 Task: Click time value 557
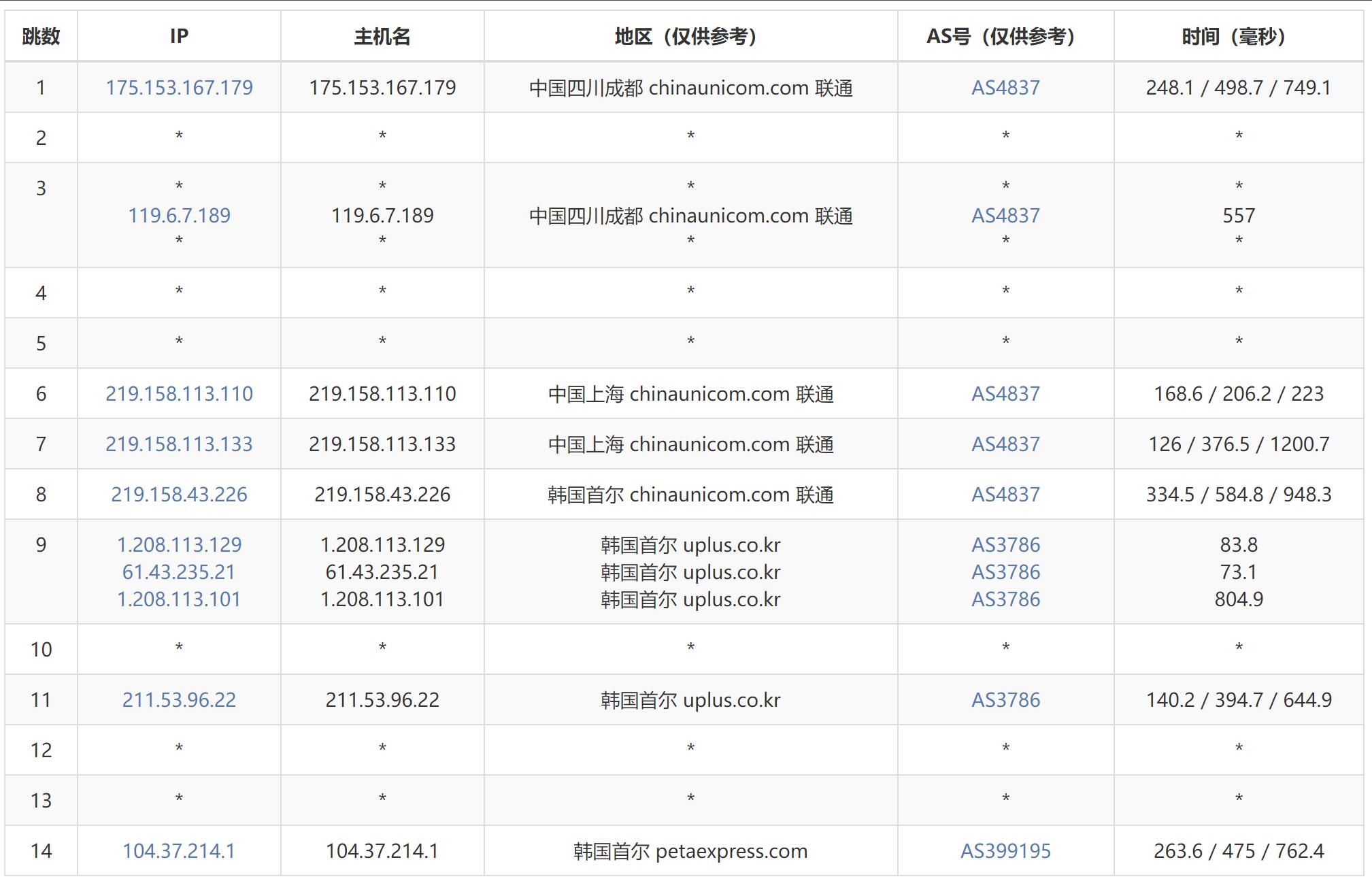click(x=1239, y=216)
